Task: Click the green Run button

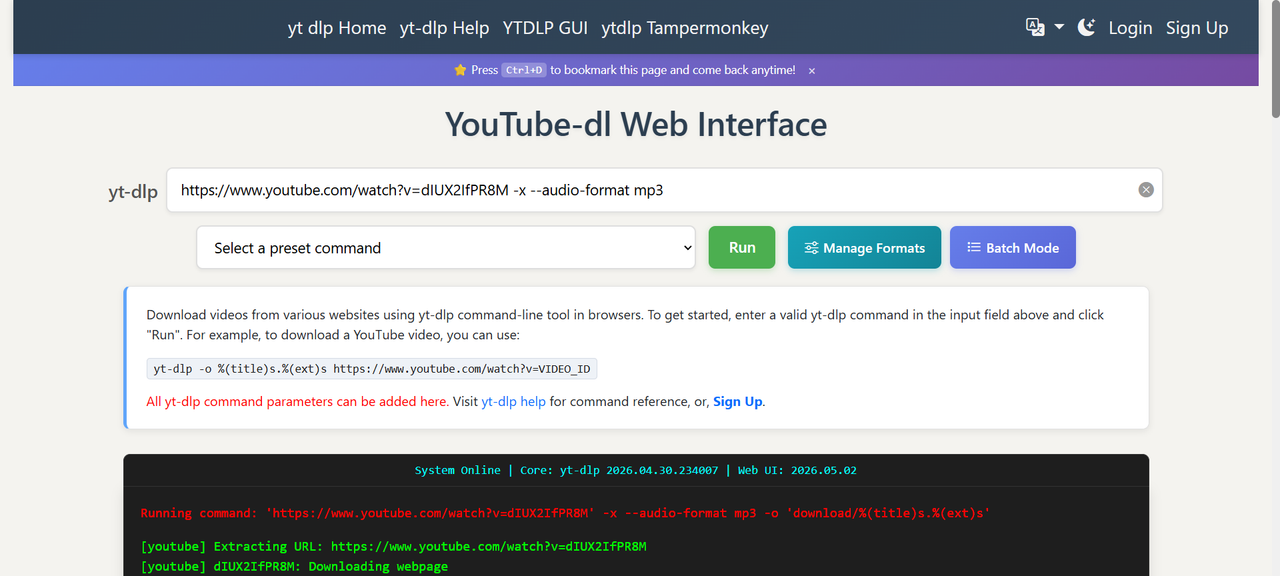Action: click(x=742, y=248)
